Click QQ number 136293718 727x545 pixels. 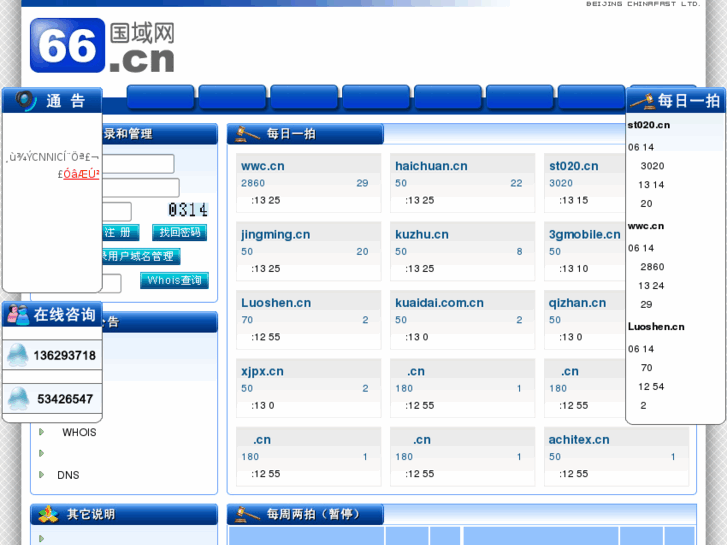[x=64, y=355]
